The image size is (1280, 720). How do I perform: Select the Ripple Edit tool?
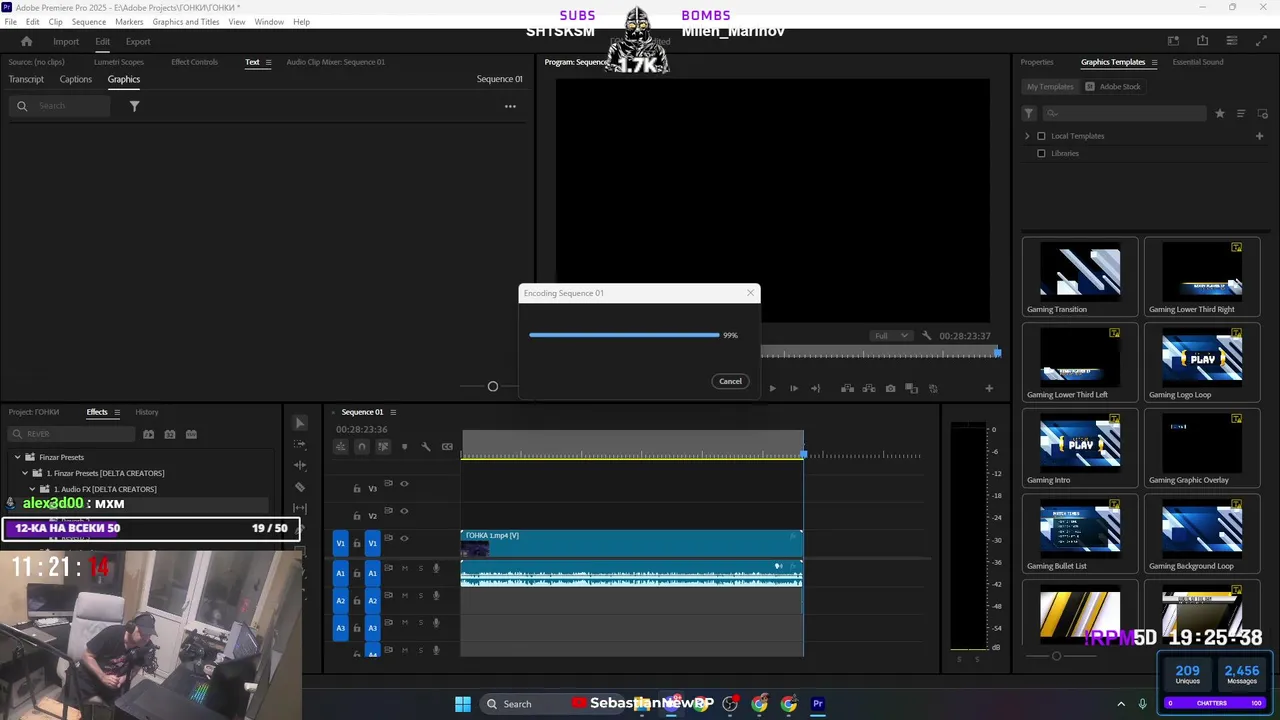tap(300, 465)
